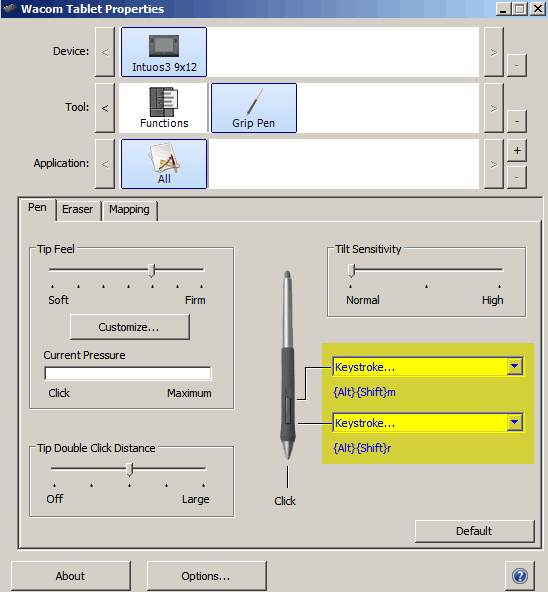Switch to the Pen tab
Screen dimensions: 548x592
point(37,208)
